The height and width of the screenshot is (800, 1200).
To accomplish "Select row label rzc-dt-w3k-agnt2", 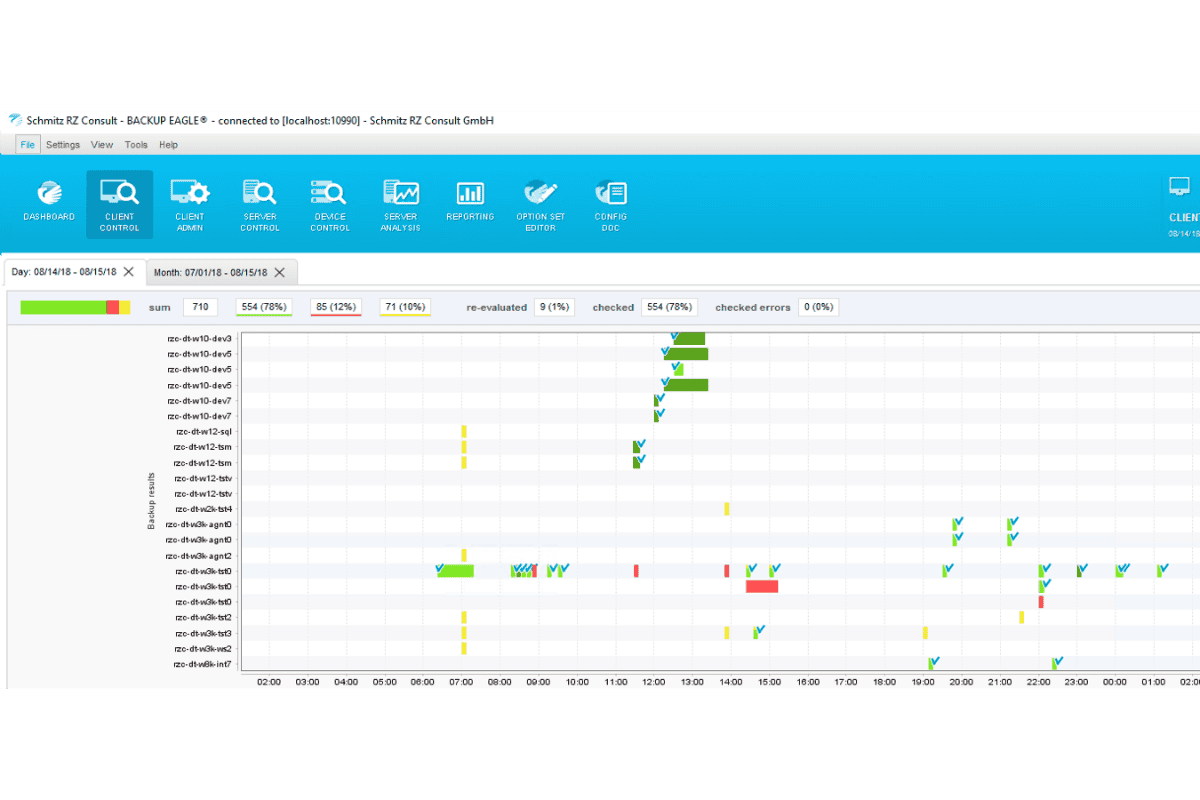I will (199, 556).
